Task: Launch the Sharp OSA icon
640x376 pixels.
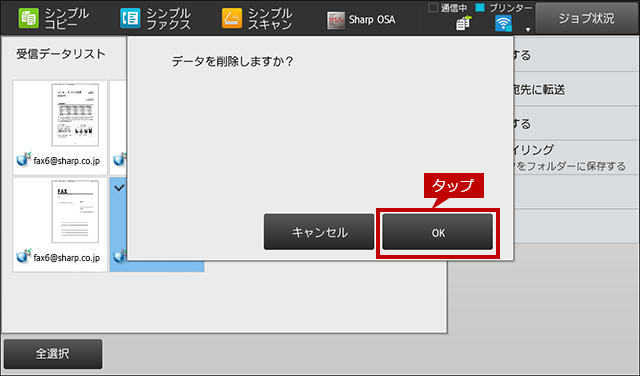Action: 336,20
